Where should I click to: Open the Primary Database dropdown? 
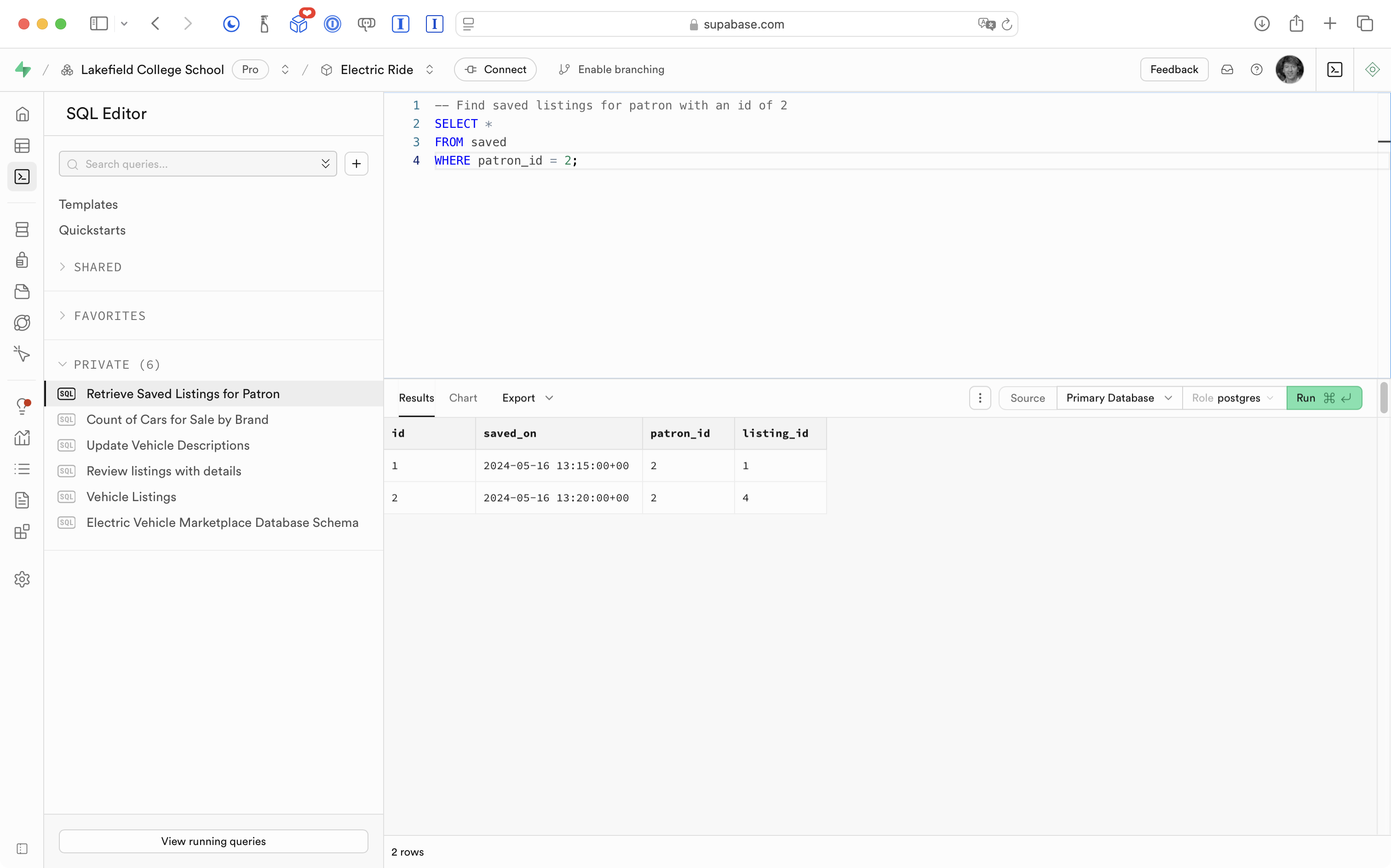[x=1118, y=398]
